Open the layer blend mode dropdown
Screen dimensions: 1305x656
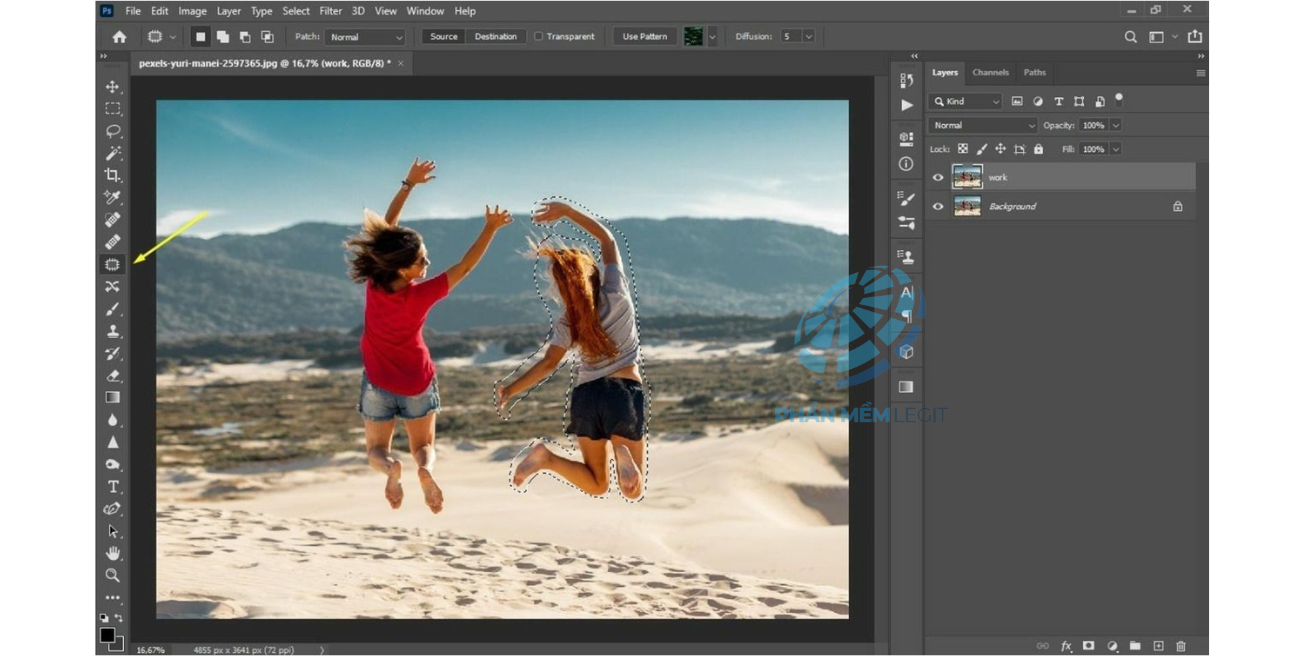[x=983, y=126]
